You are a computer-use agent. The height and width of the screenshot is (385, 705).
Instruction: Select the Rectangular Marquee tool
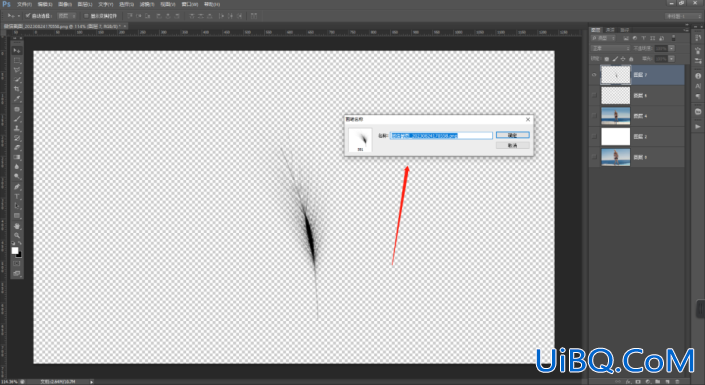coord(17,60)
